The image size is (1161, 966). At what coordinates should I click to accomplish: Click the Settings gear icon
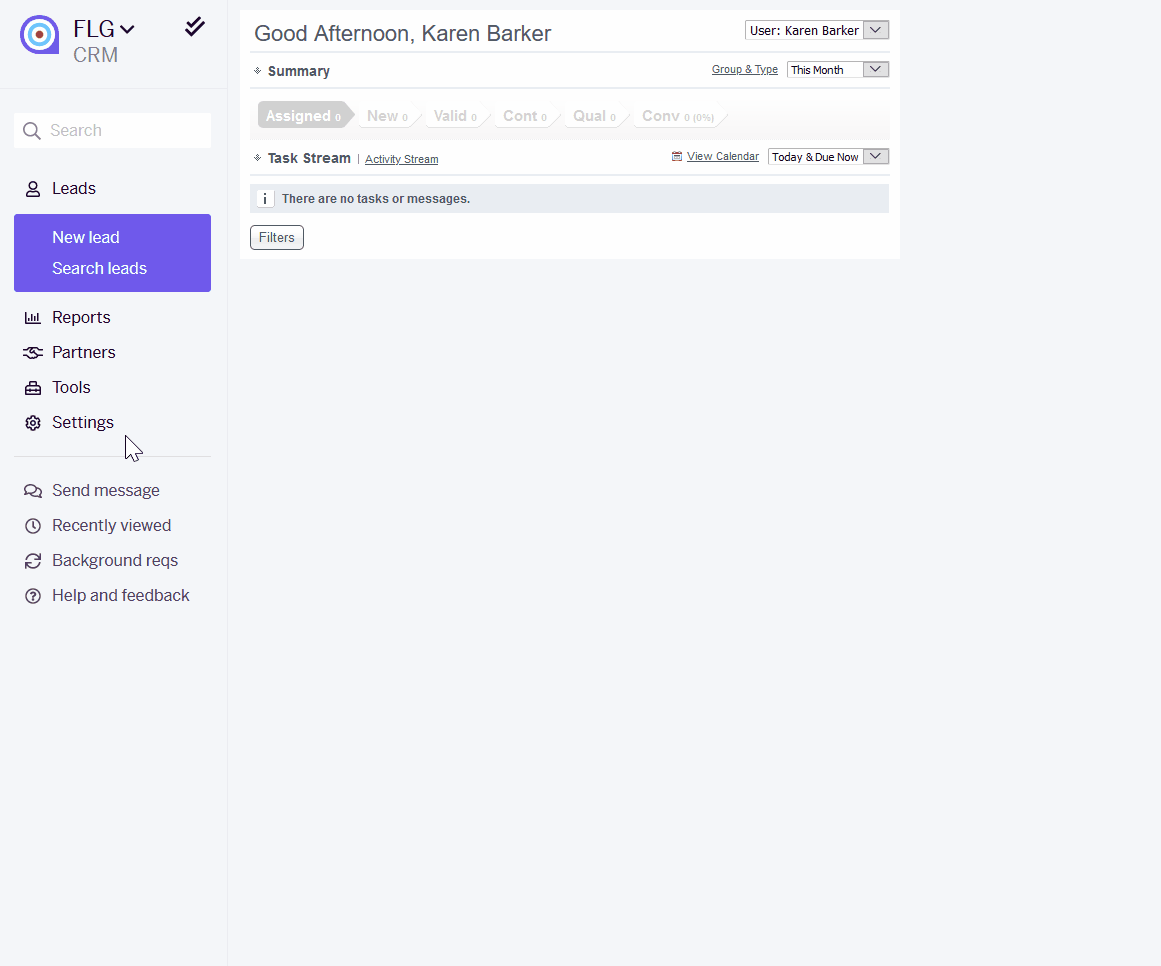33,423
